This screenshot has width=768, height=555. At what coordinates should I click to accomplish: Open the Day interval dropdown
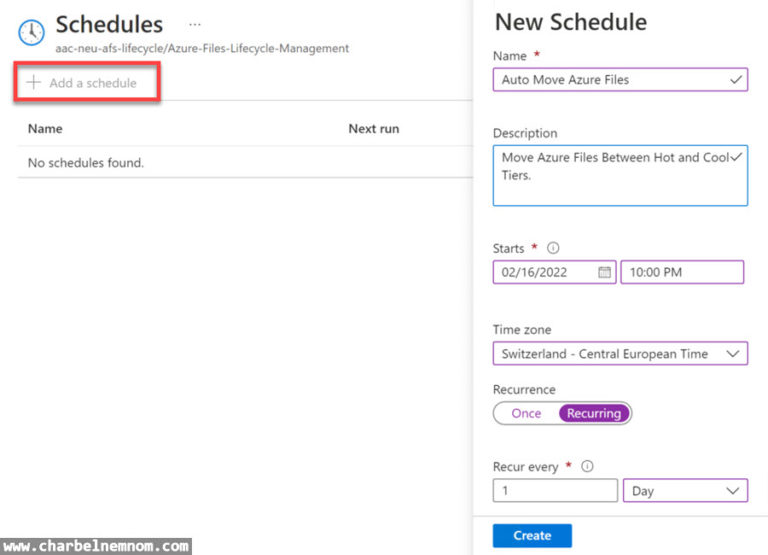(685, 490)
